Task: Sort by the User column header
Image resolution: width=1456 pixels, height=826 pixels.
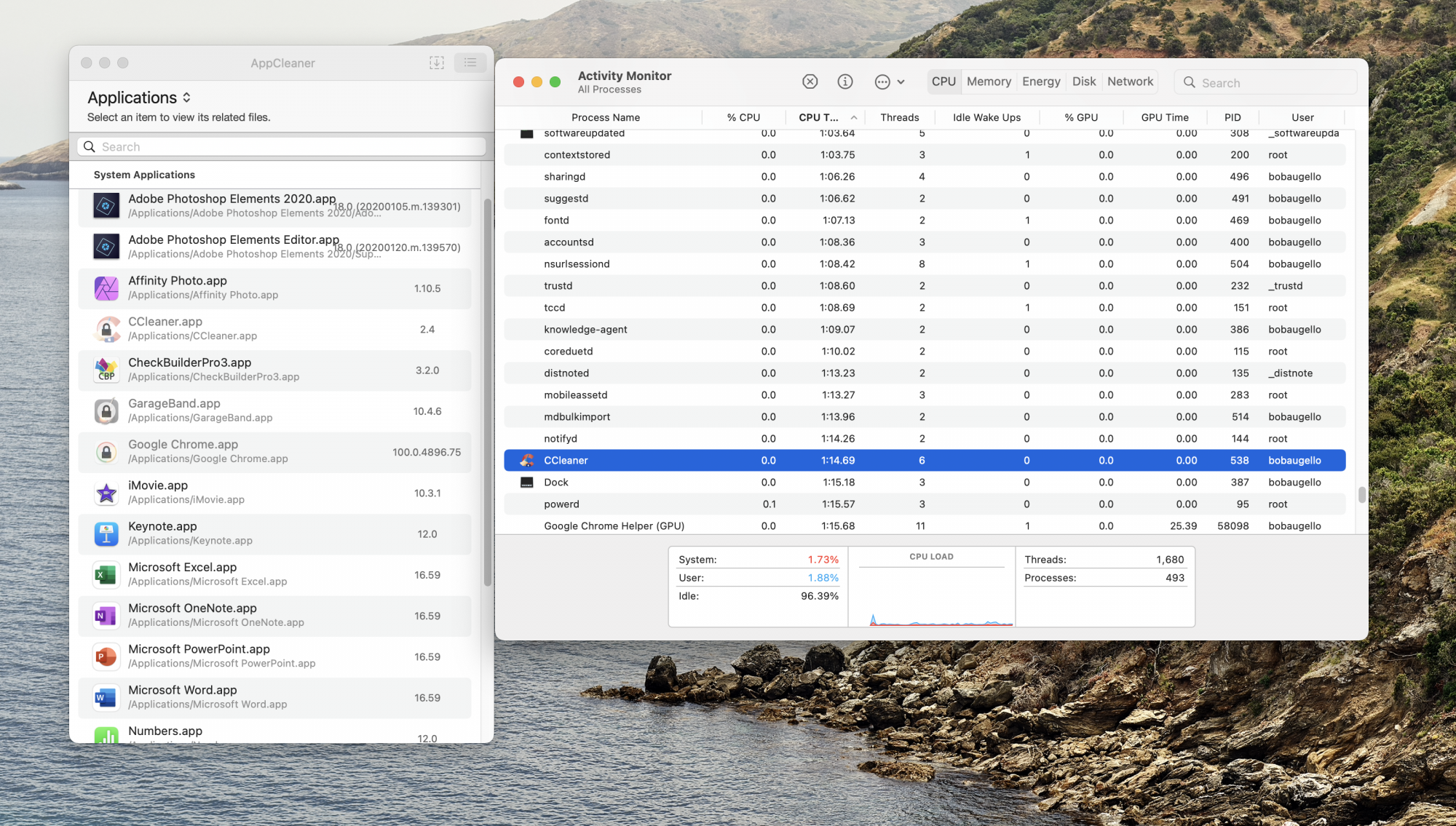Action: point(1302,117)
